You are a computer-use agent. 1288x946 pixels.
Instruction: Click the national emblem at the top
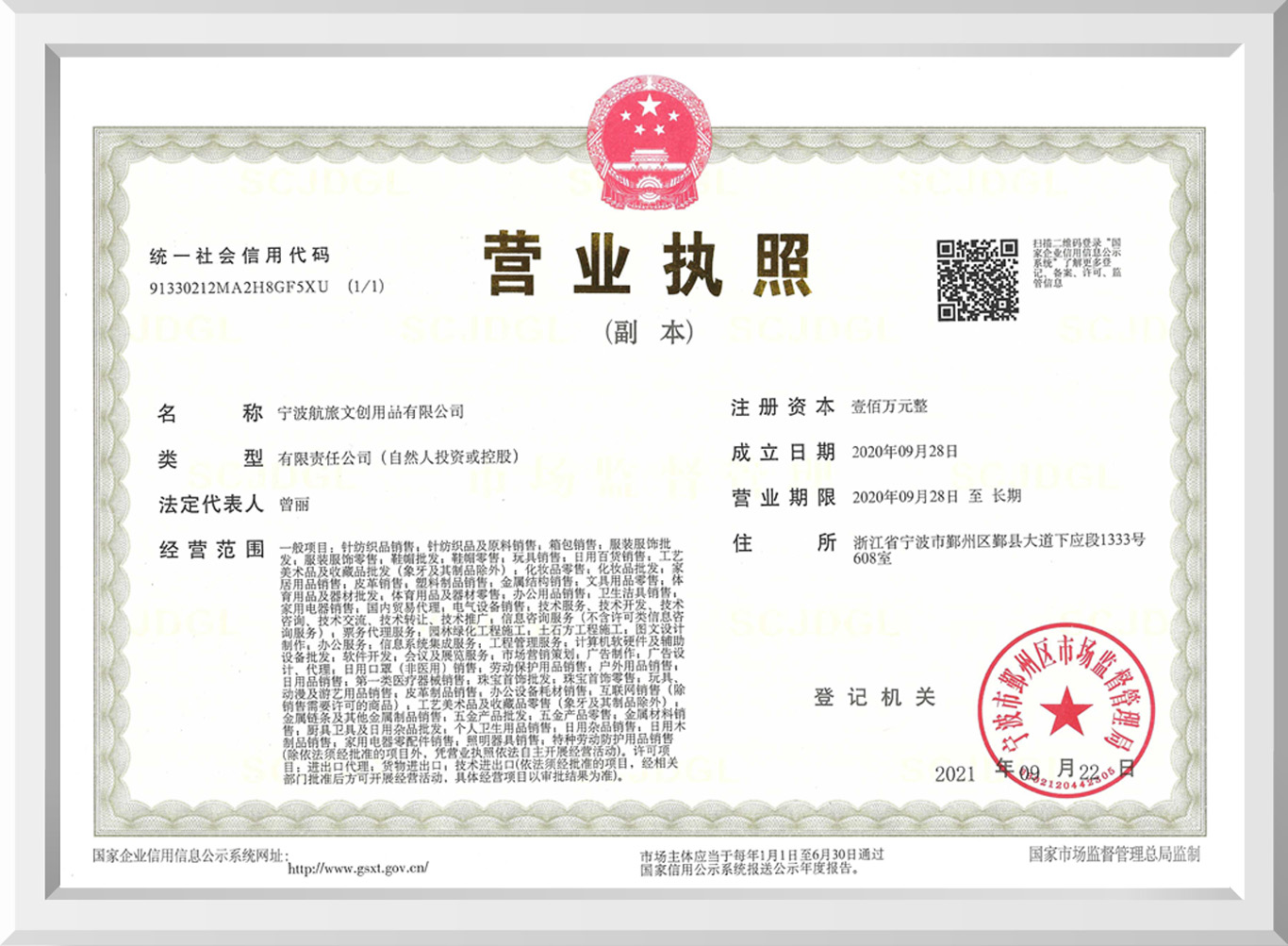coord(651,142)
